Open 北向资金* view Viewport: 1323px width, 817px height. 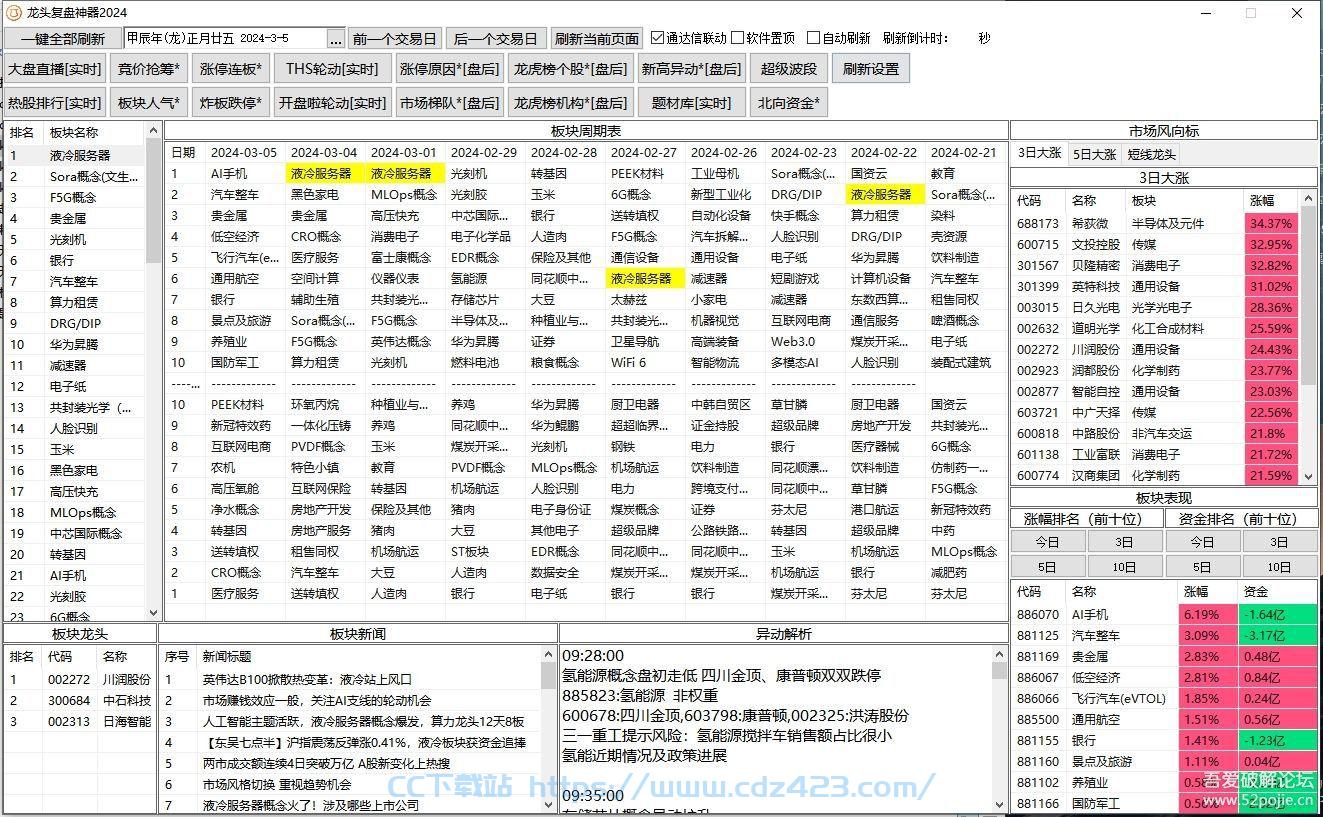[789, 102]
